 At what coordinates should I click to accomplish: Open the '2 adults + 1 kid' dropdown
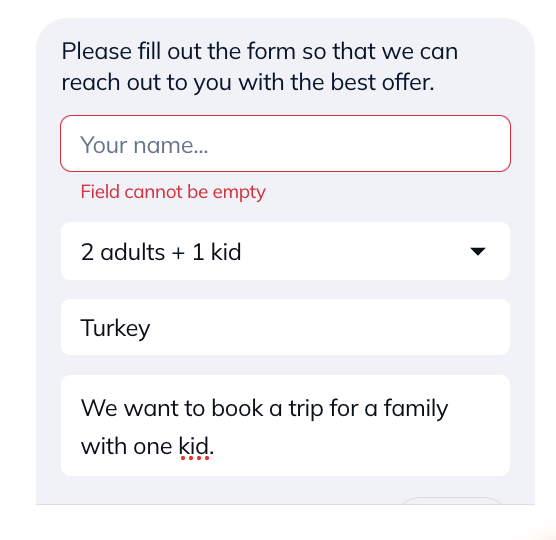(285, 251)
